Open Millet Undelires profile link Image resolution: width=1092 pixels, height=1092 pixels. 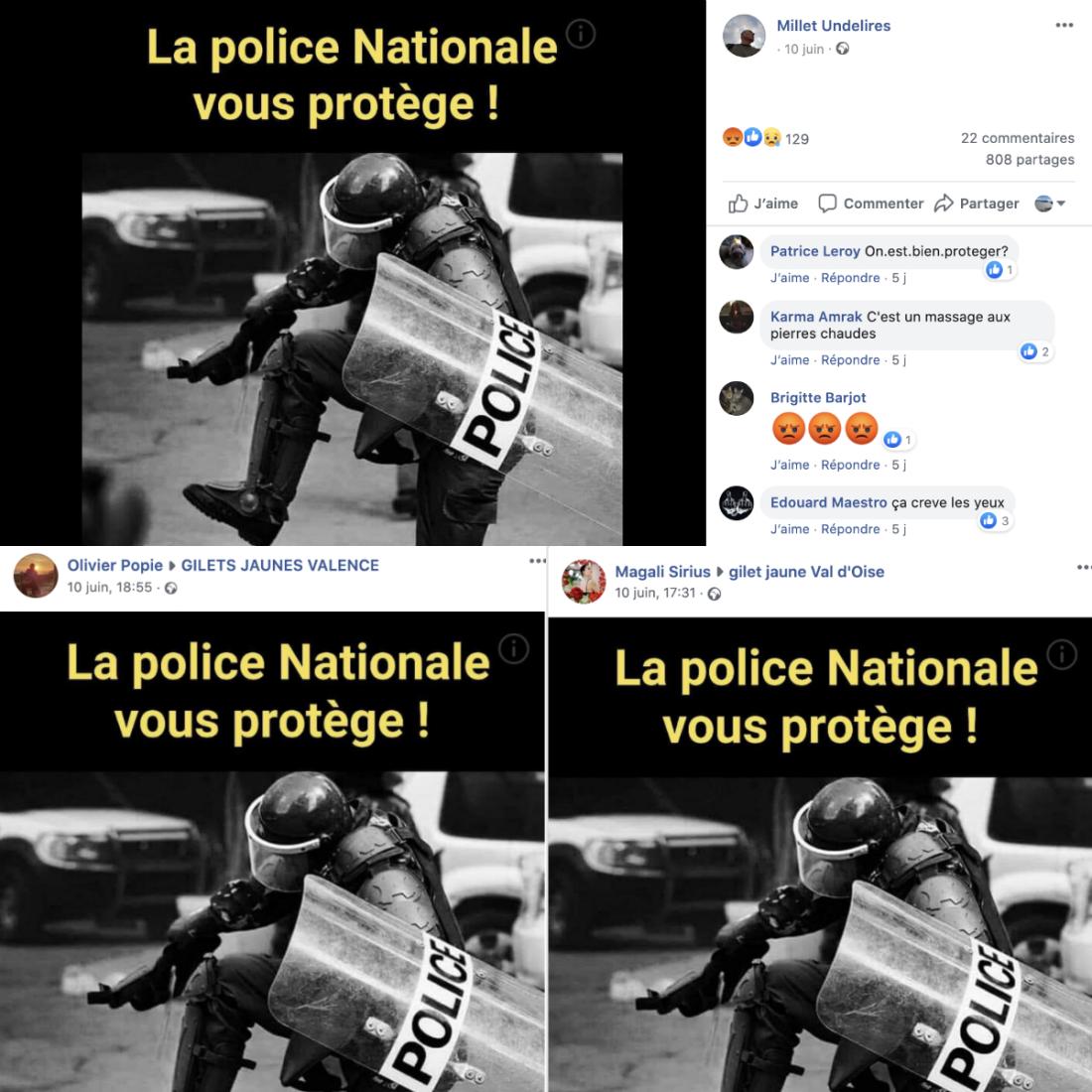pos(833,26)
